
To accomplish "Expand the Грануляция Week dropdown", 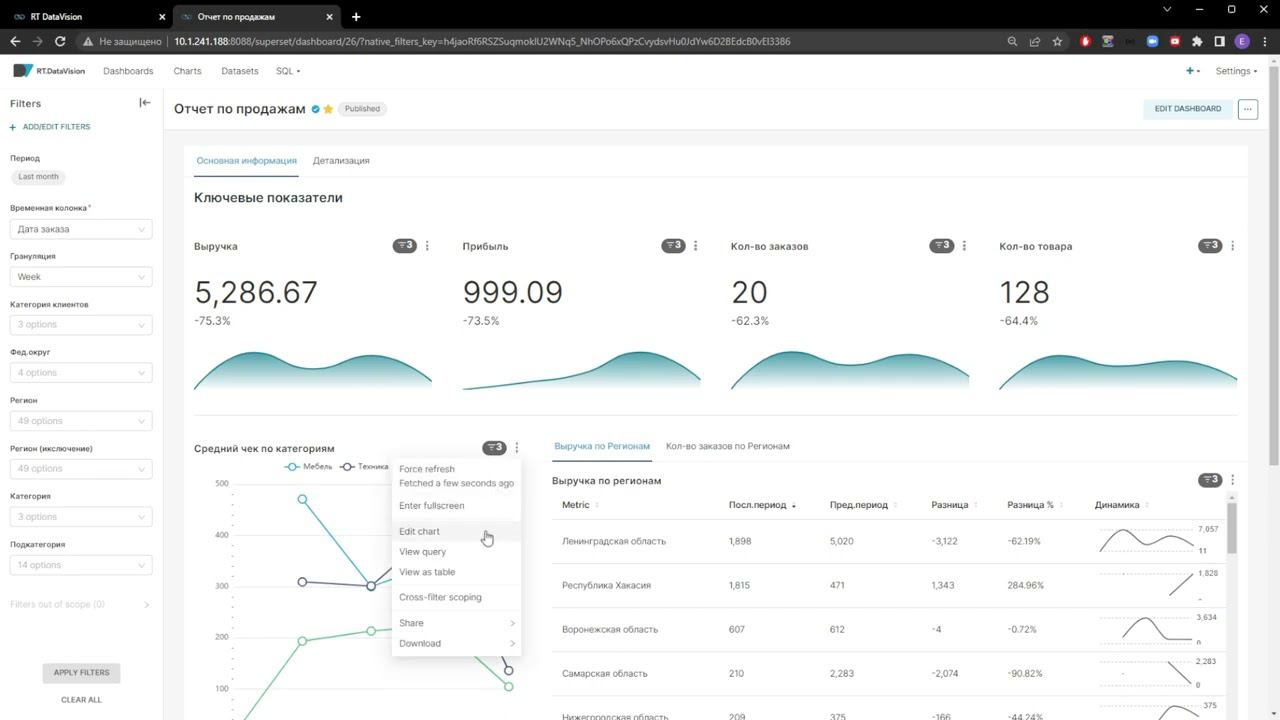I will pyautogui.click(x=81, y=277).
